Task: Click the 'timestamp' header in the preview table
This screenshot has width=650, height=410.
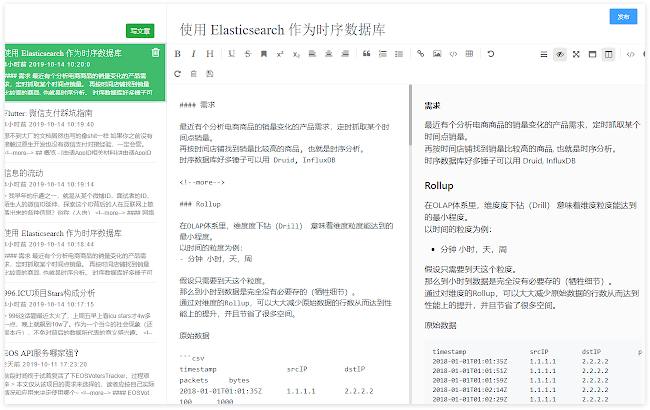Action: [449, 352]
